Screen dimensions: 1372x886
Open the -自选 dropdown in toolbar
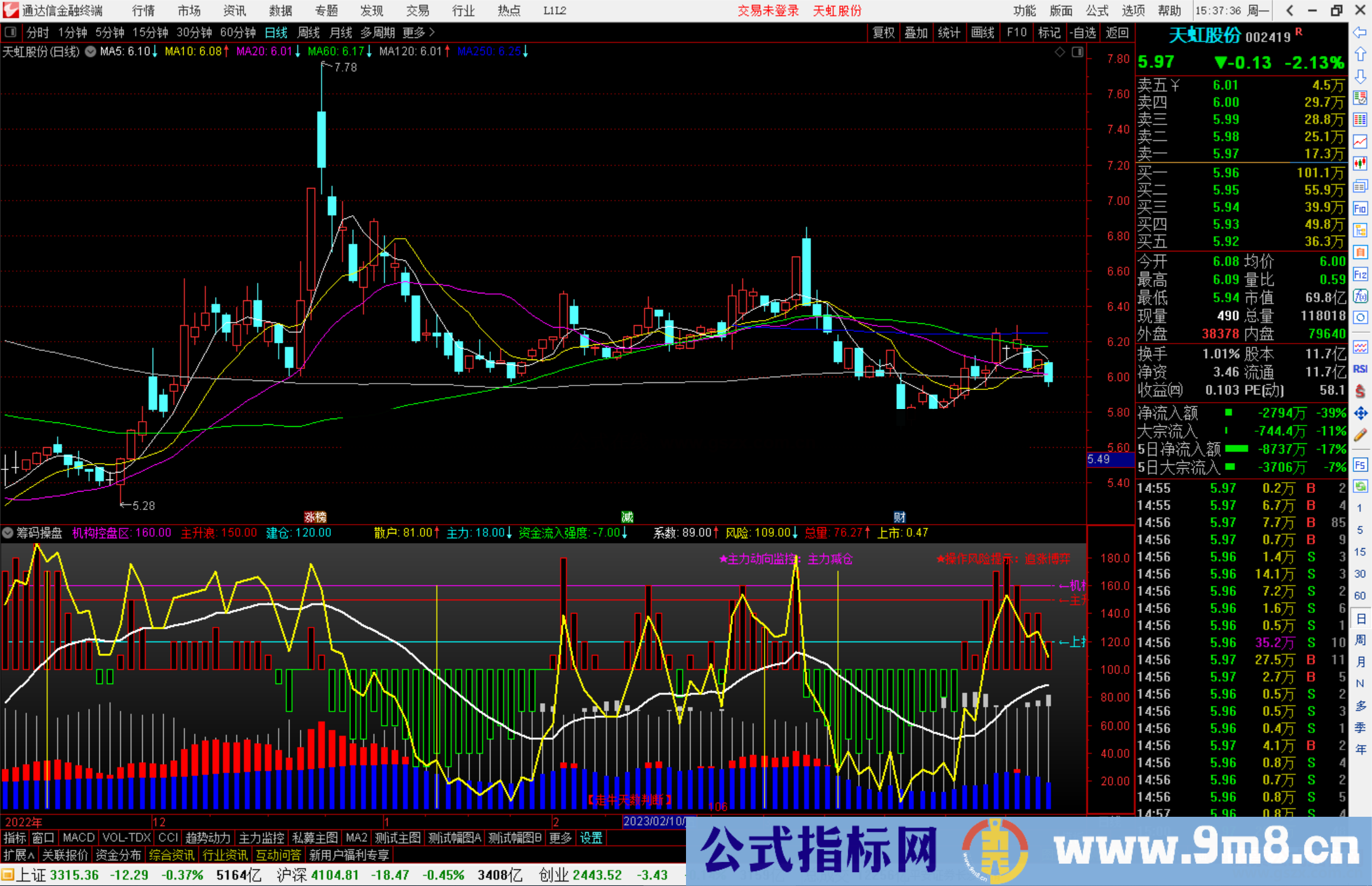[x=1082, y=32]
